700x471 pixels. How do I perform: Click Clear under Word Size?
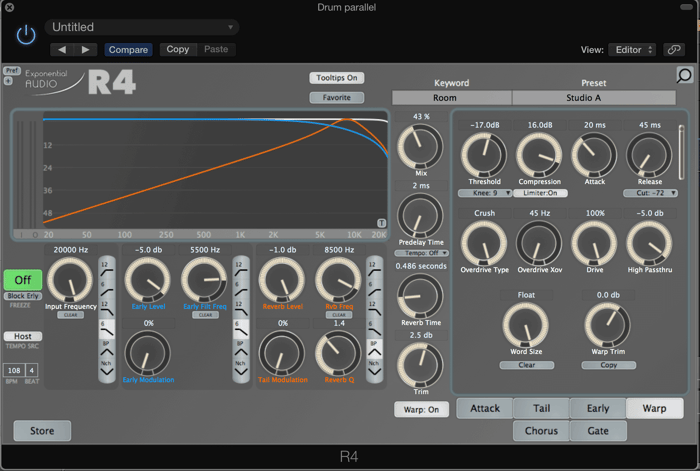[x=527, y=365]
